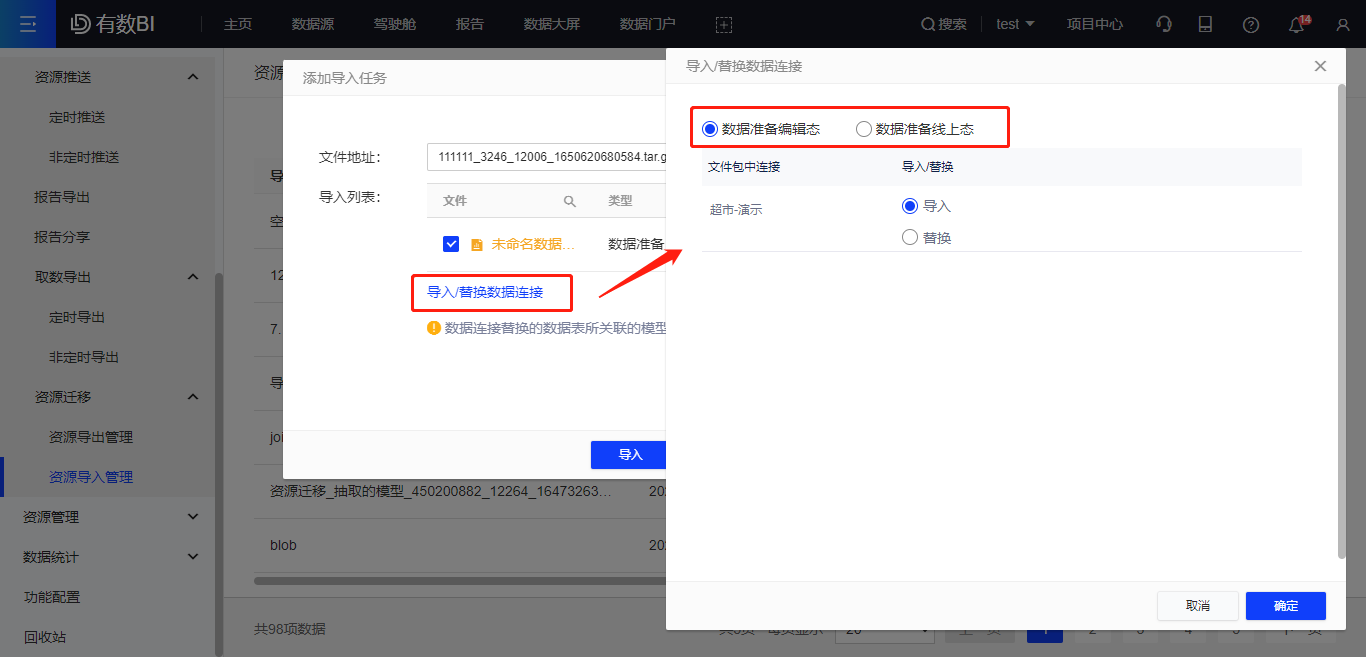Choose 替换 for the 超市-演示 connection
This screenshot has height=657, width=1366.
coord(910,237)
